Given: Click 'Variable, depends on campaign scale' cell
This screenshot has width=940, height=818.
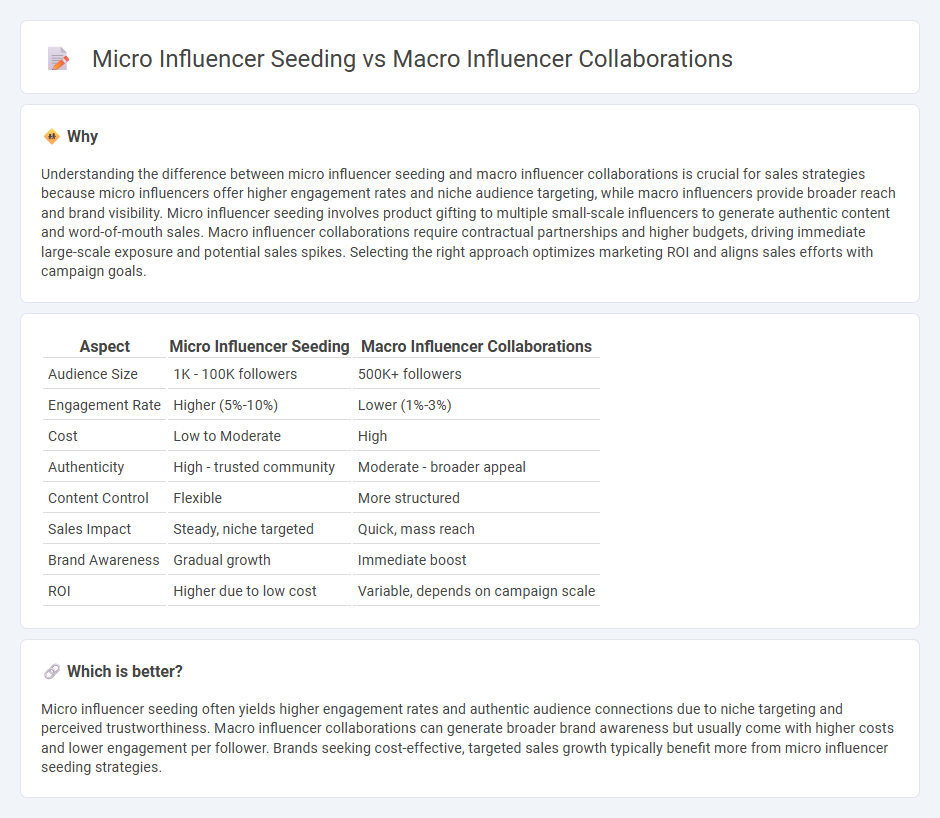Looking at the screenshot, I should tap(477, 591).
